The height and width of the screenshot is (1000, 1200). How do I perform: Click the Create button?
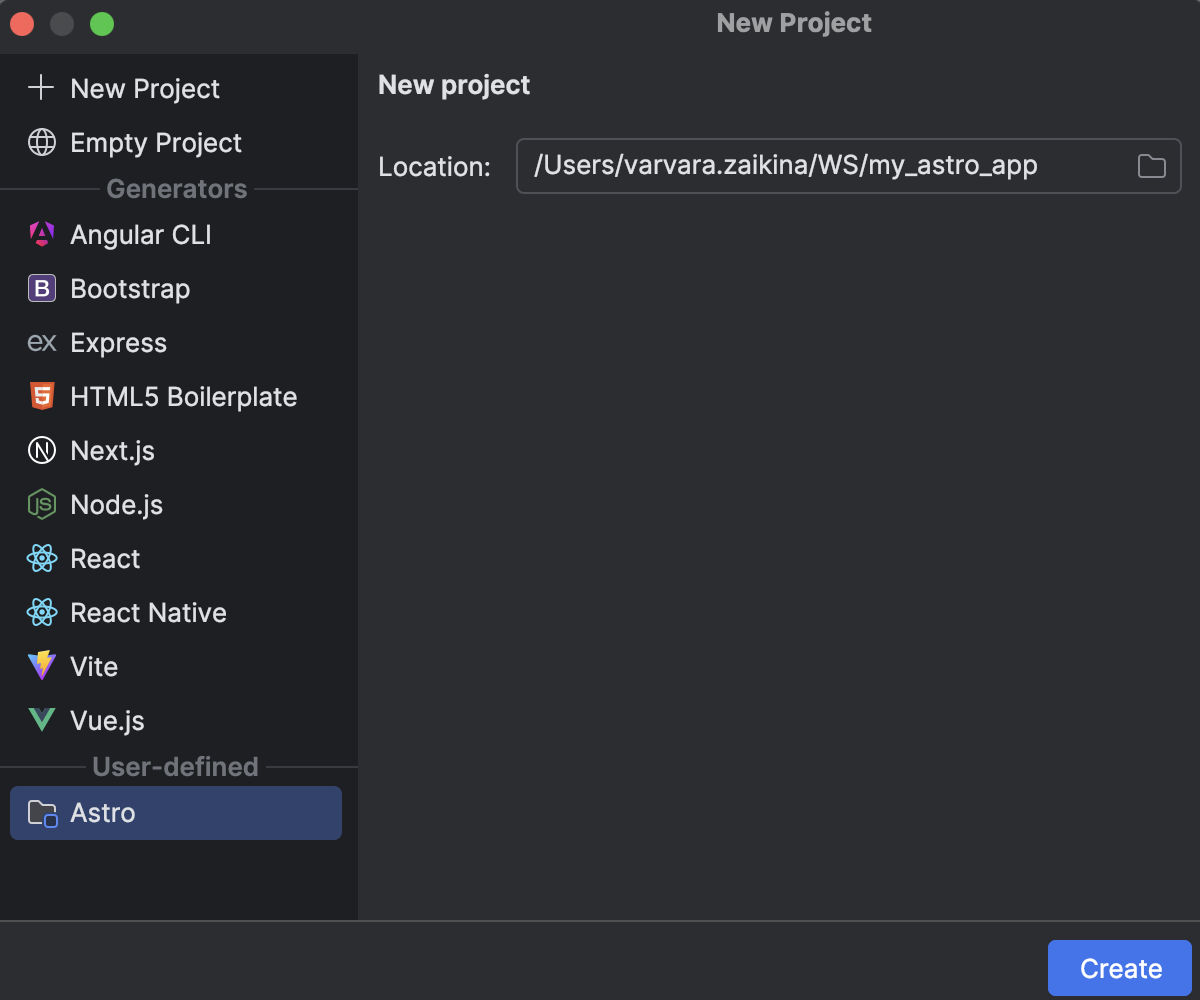[x=1119, y=967]
